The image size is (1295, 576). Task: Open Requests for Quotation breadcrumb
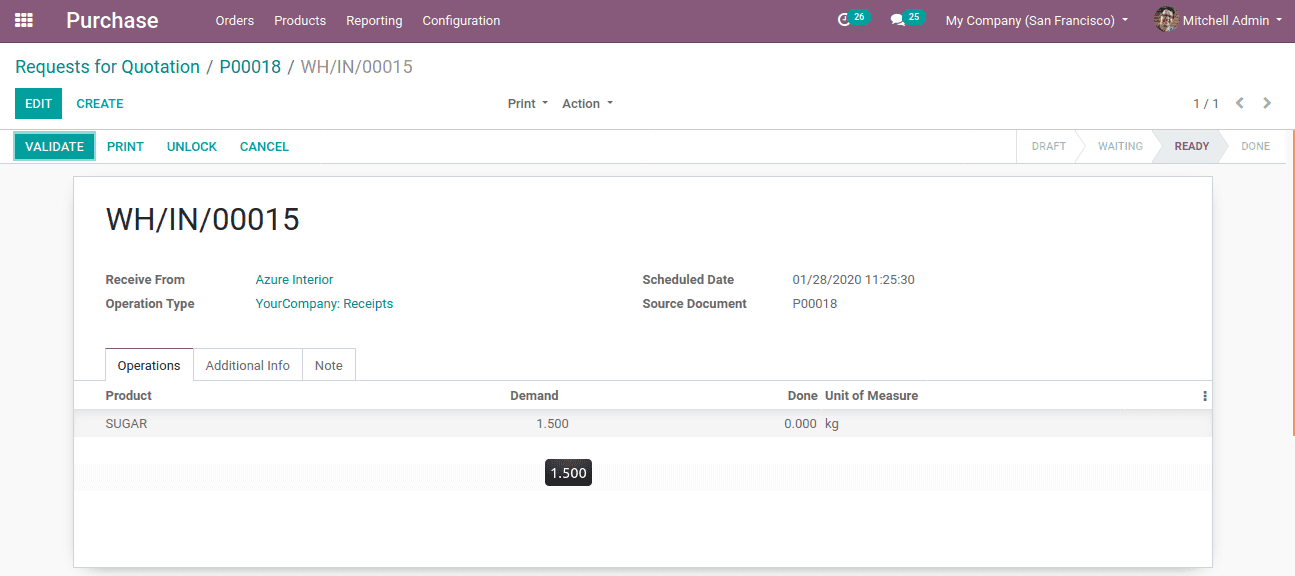pyautogui.click(x=107, y=67)
